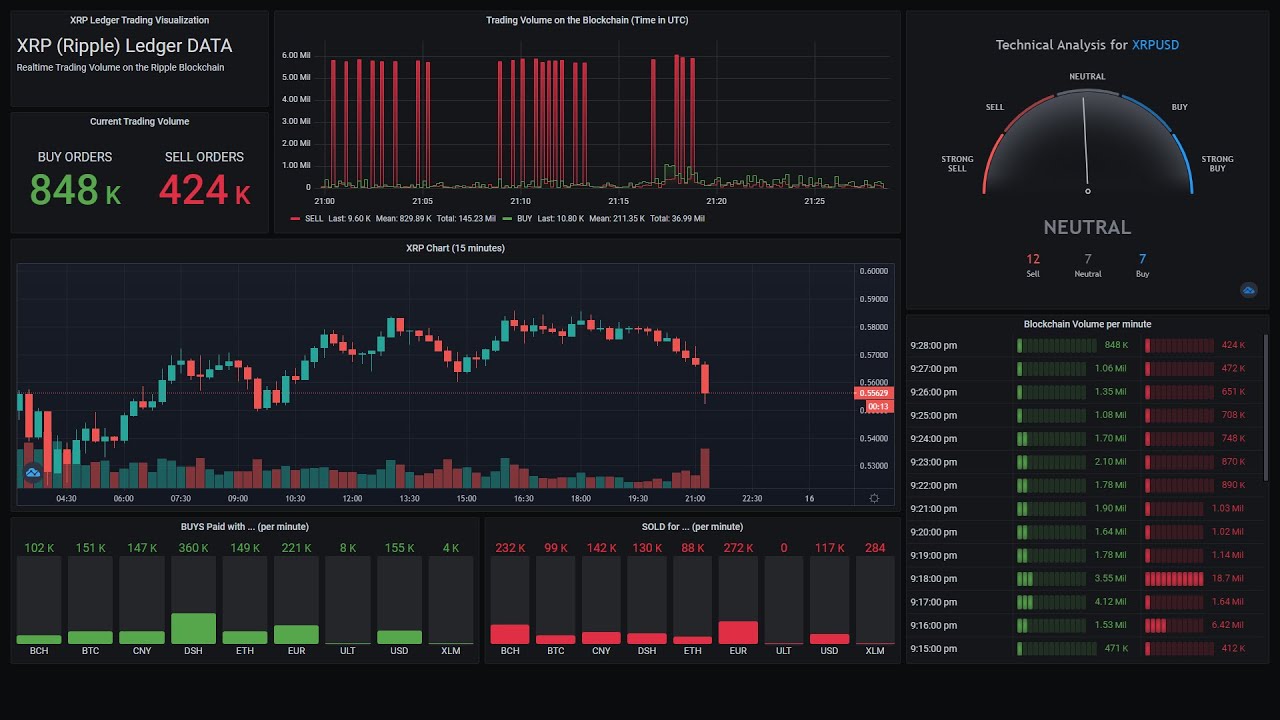The width and height of the screenshot is (1280, 720).
Task: Click the countdown timer 00:13 on price axis
Action: point(879,407)
